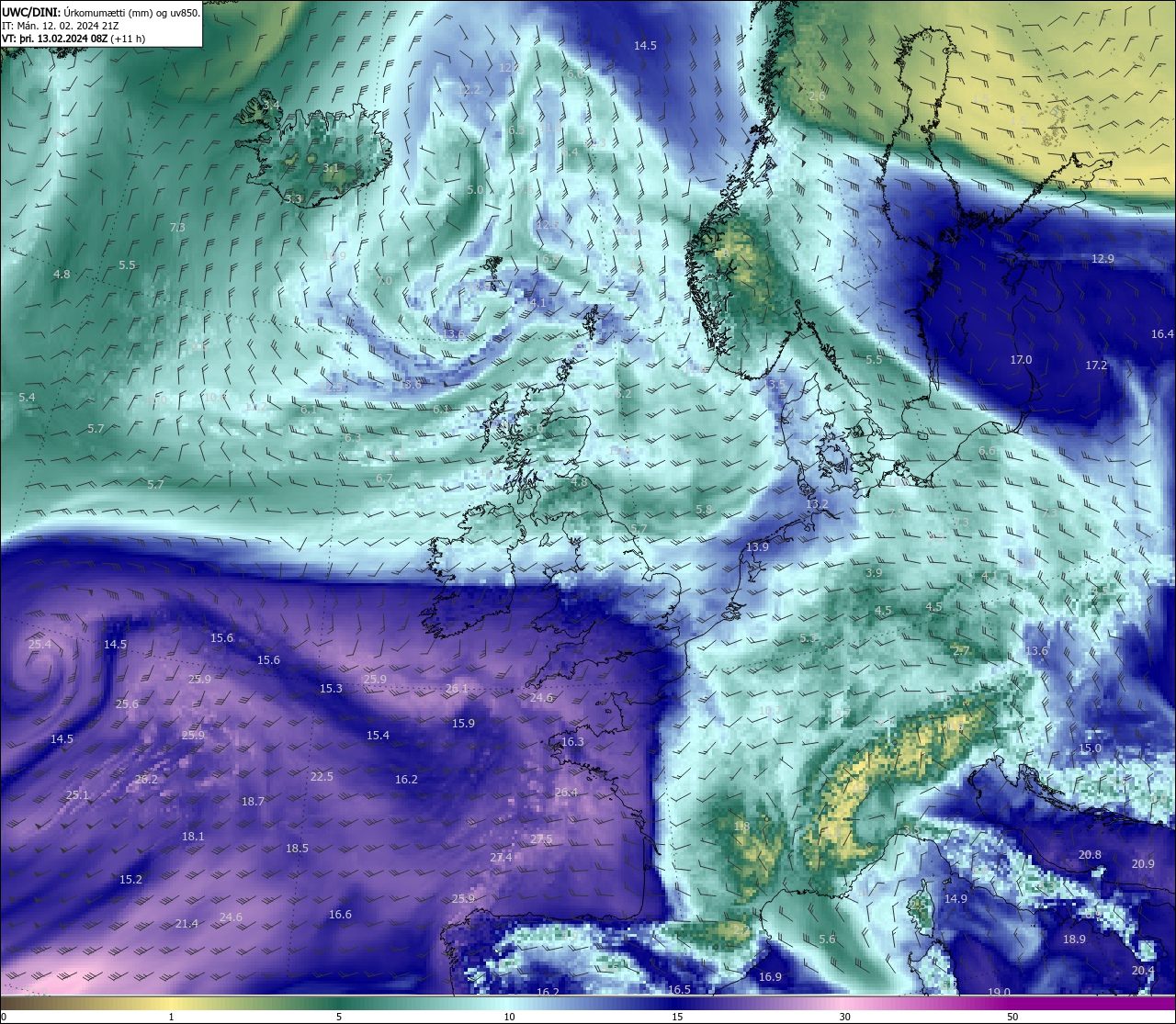
Task: Click the 18.7 map value
Action: pos(253,801)
